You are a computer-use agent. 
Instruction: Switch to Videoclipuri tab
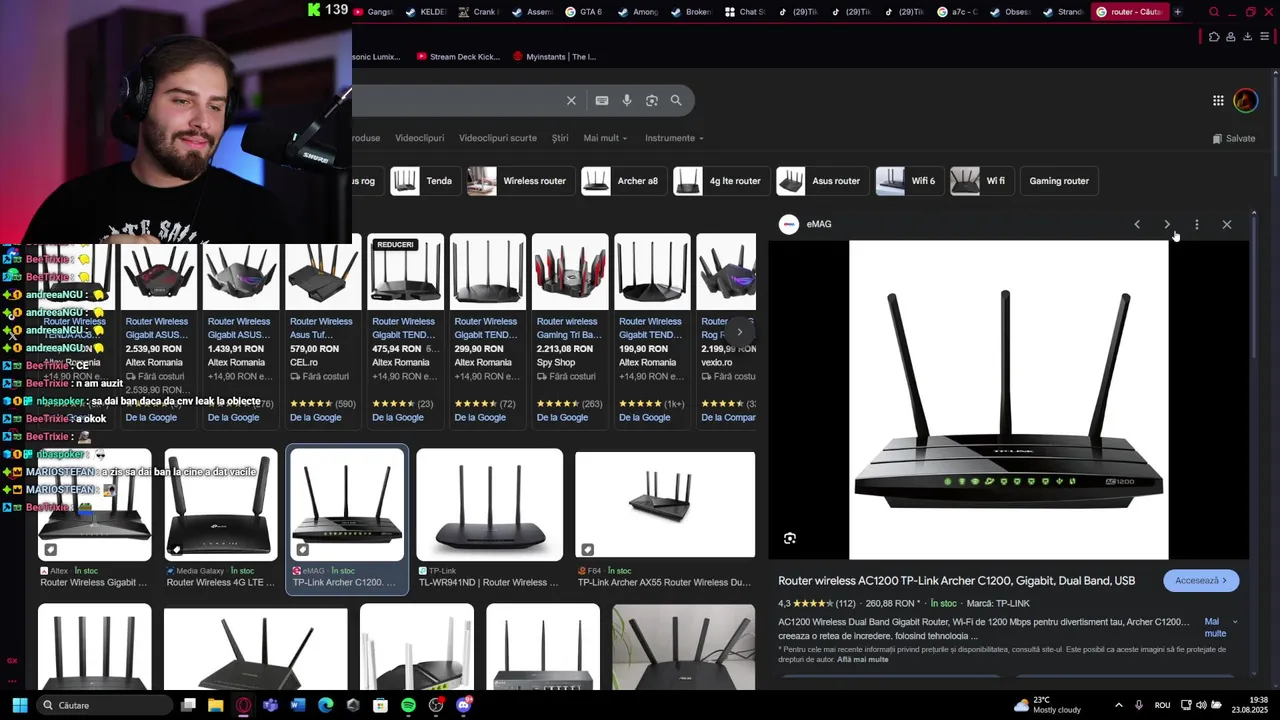click(x=419, y=138)
